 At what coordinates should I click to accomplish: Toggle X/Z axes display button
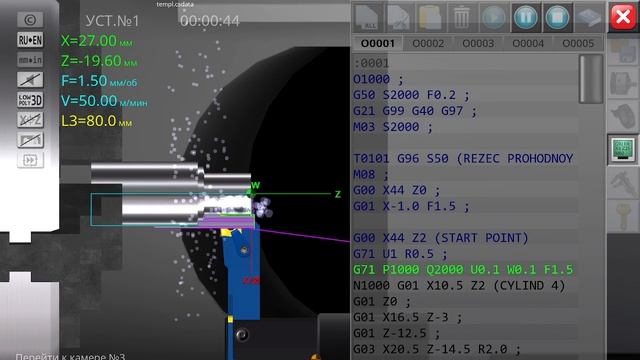pos(30,120)
